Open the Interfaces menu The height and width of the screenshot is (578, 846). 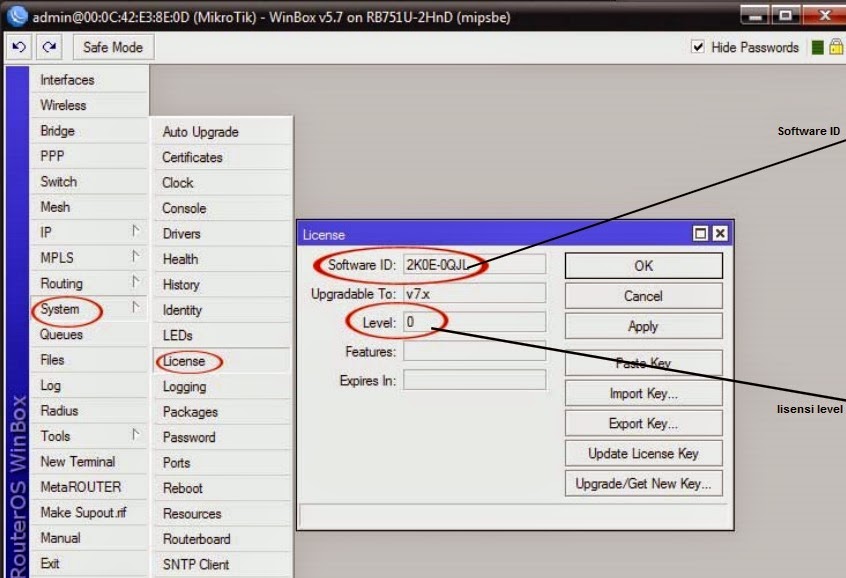[89, 80]
